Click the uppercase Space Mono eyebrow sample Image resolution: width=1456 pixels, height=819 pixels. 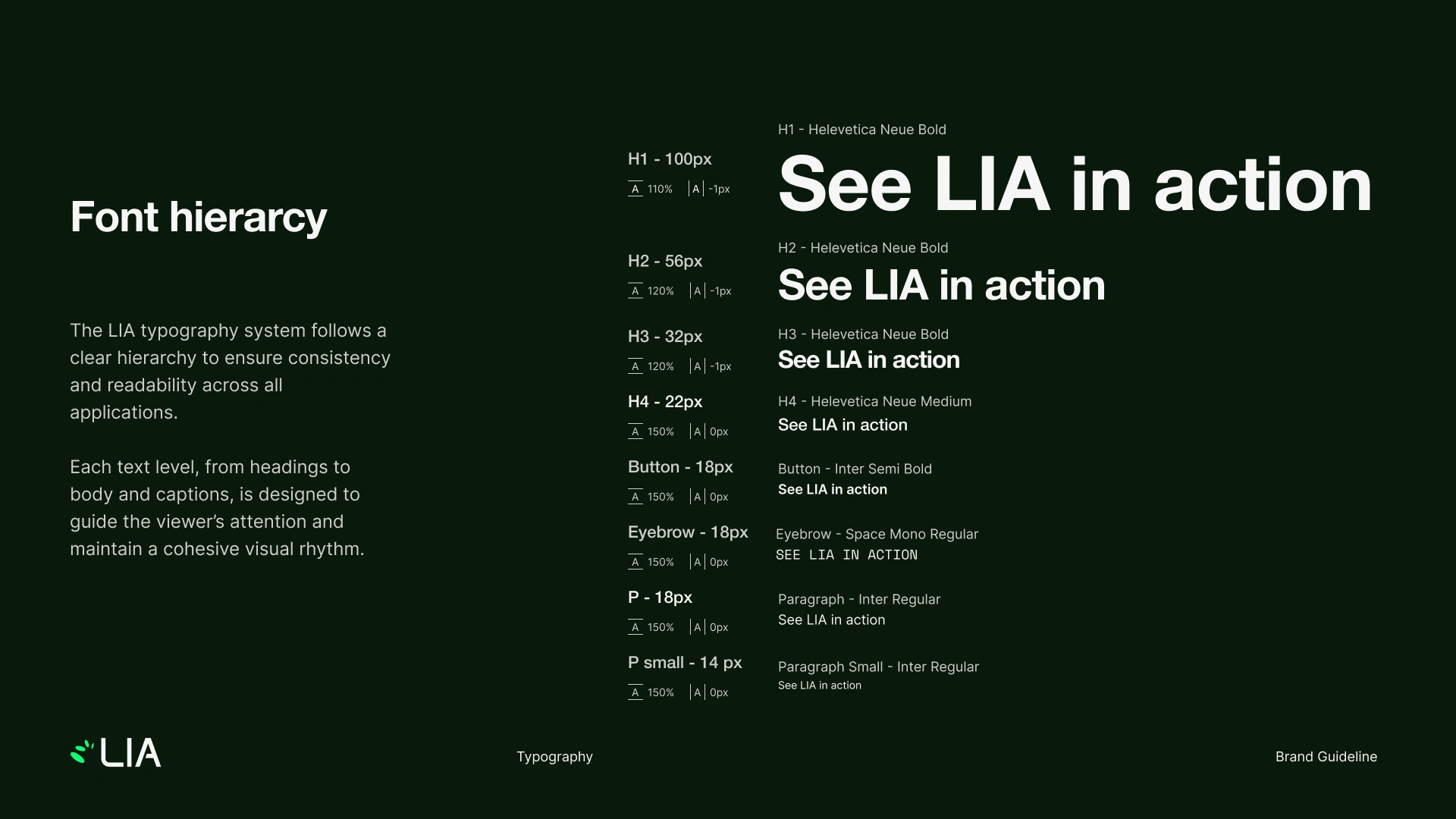point(846,555)
